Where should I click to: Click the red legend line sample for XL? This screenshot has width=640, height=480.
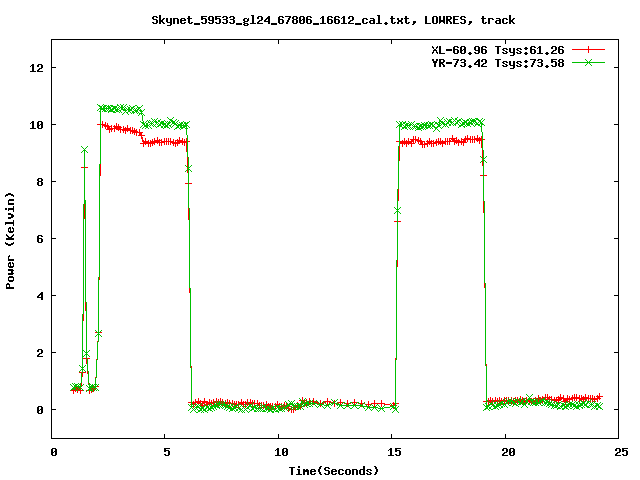(x=588, y=50)
